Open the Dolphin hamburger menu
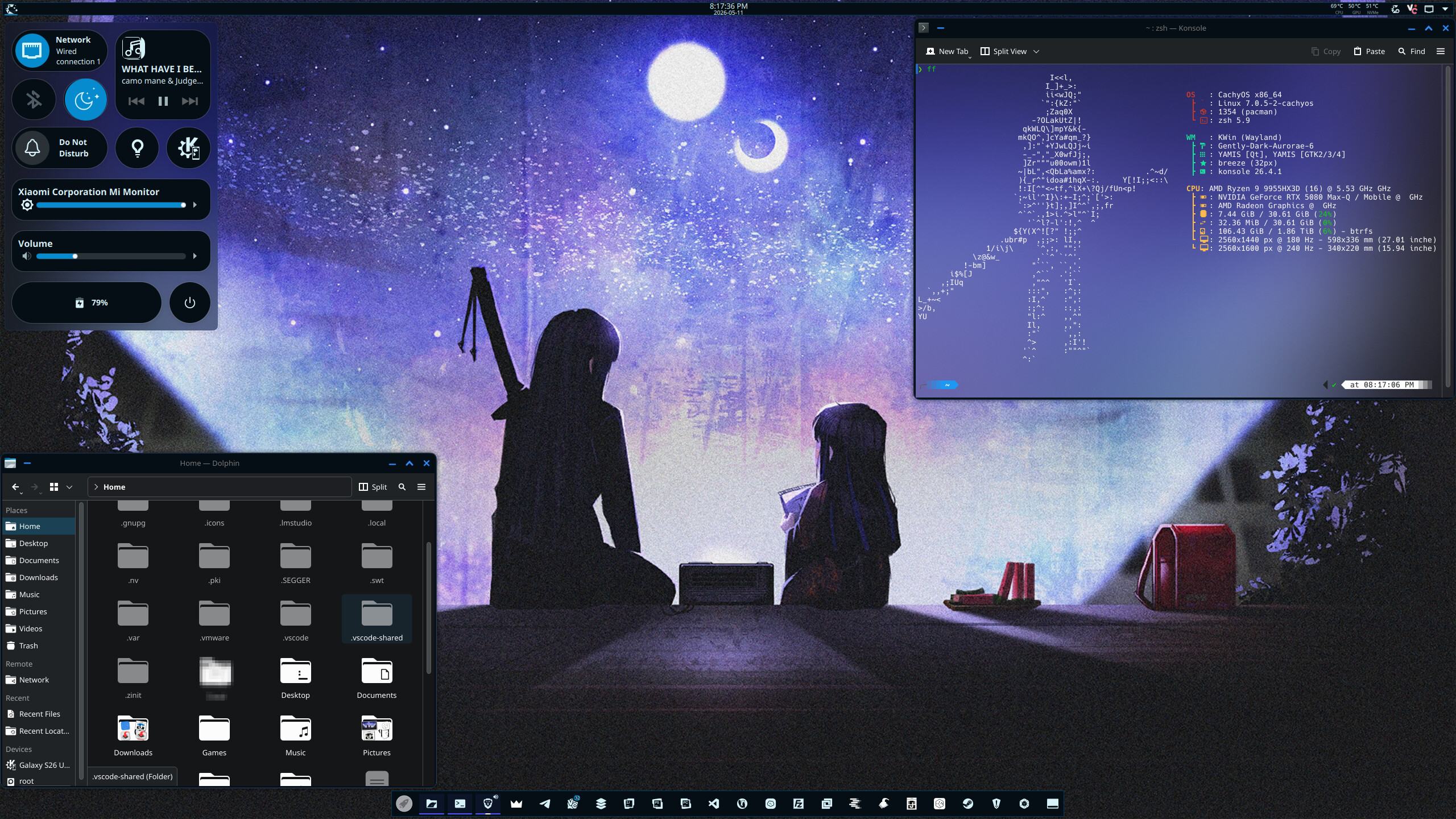1456x819 pixels. pyautogui.click(x=421, y=487)
